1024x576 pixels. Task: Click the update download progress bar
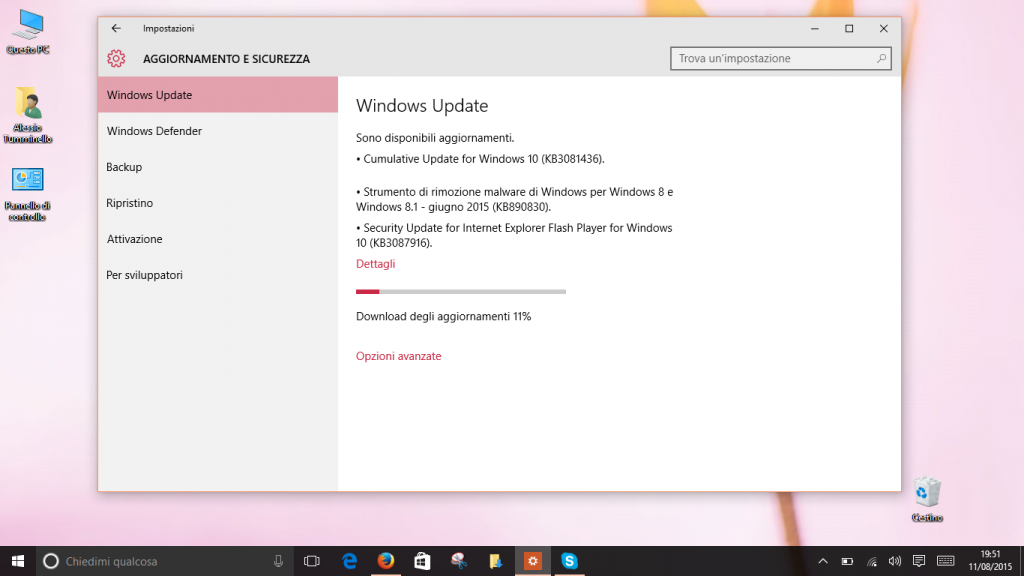tap(461, 291)
